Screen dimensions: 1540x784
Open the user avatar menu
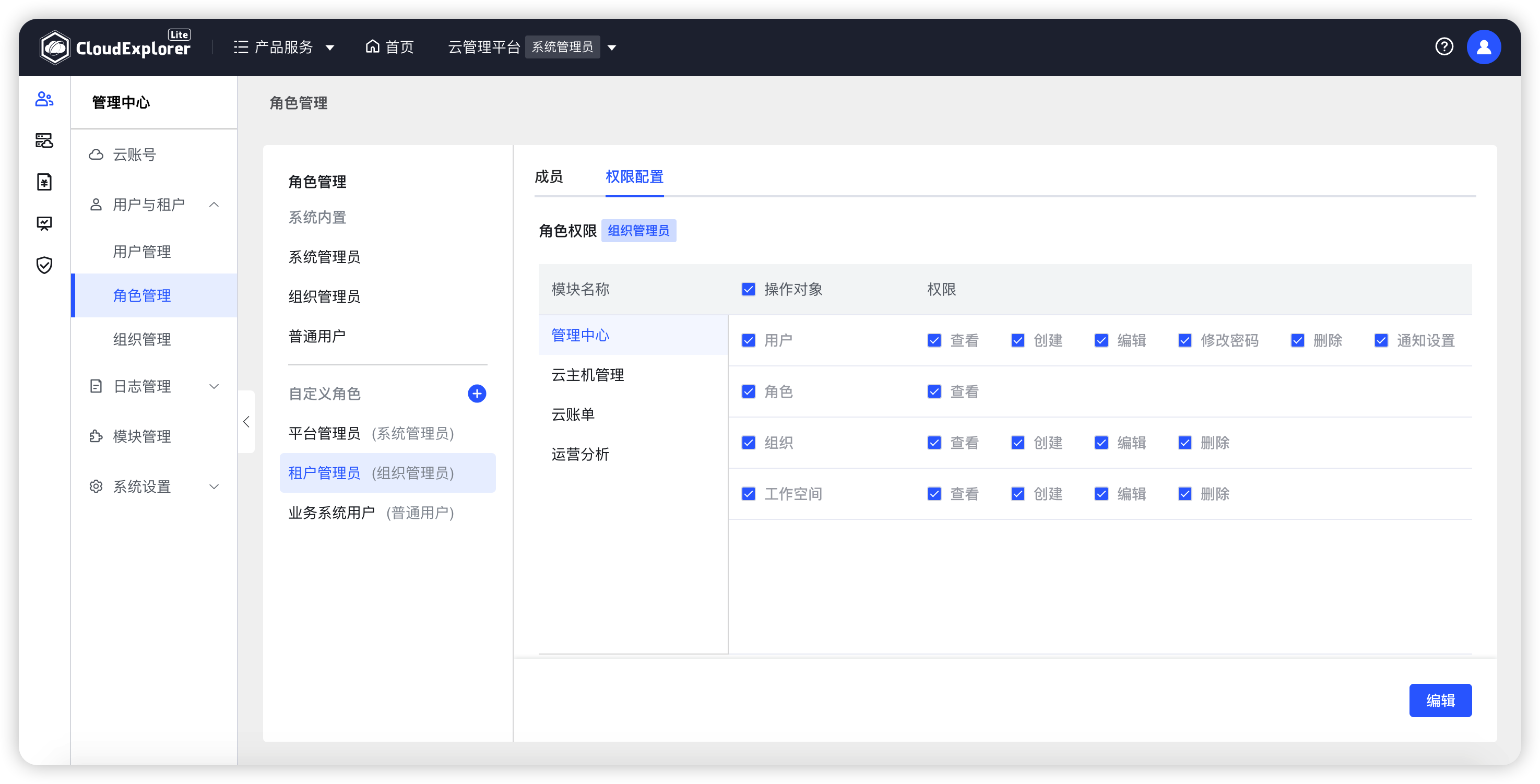1484,46
